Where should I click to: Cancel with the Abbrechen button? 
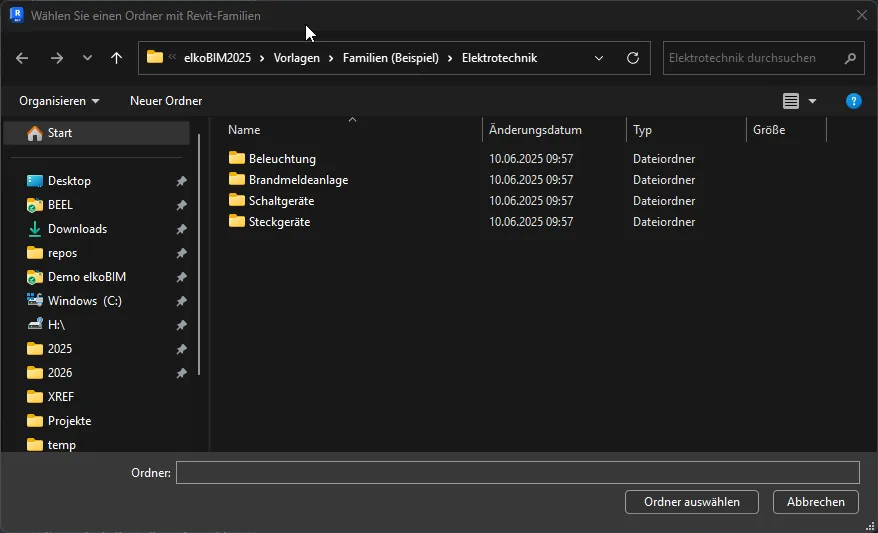[x=816, y=502]
